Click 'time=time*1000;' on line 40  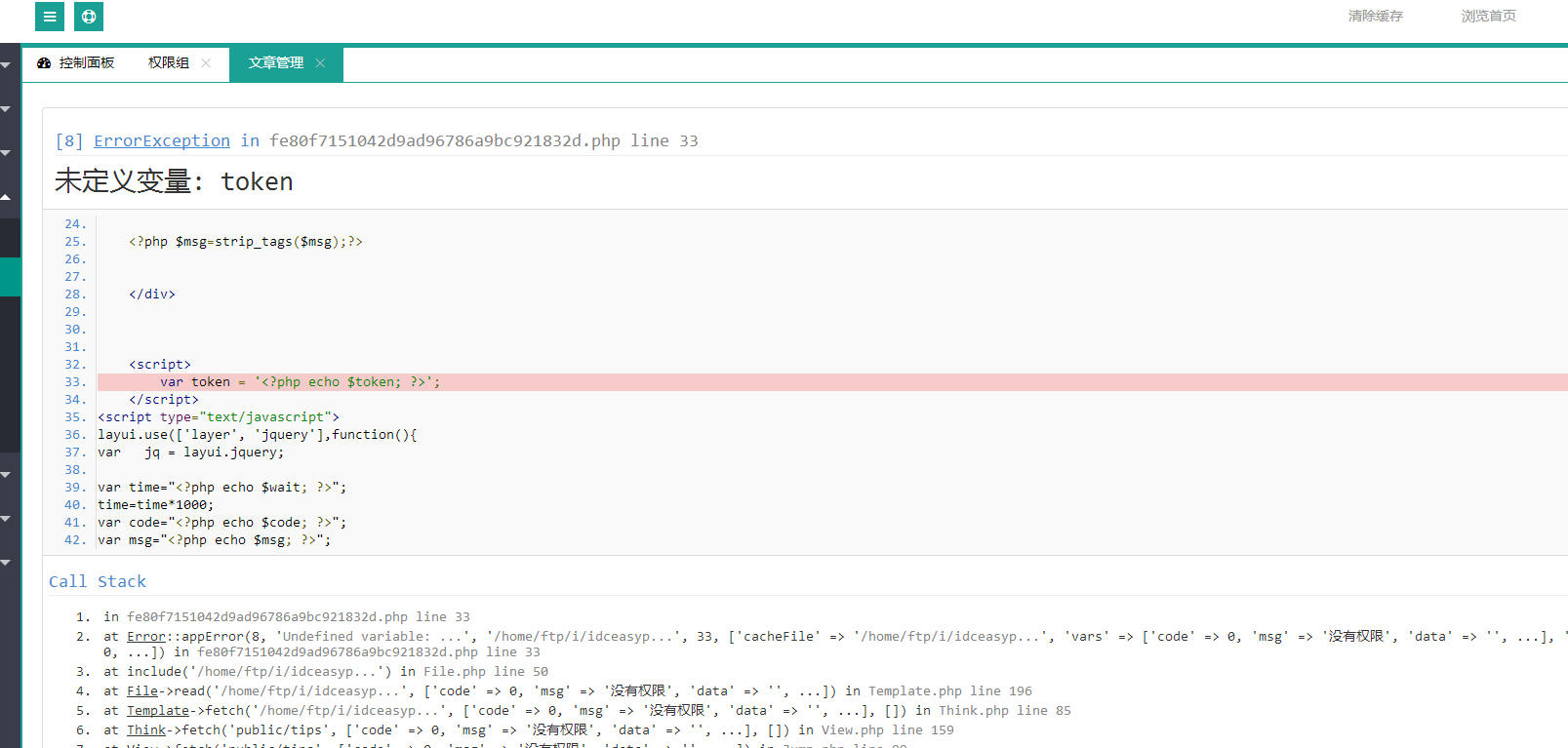pos(156,505)
